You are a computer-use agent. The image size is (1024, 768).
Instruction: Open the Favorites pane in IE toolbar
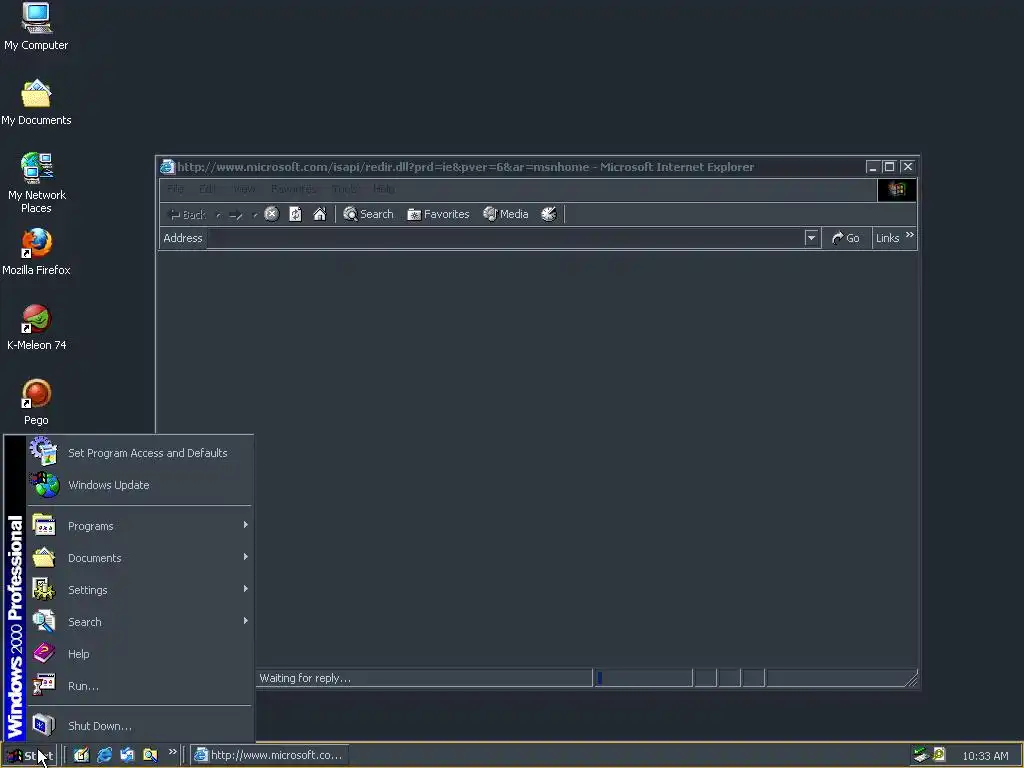[x=438, y=214]
